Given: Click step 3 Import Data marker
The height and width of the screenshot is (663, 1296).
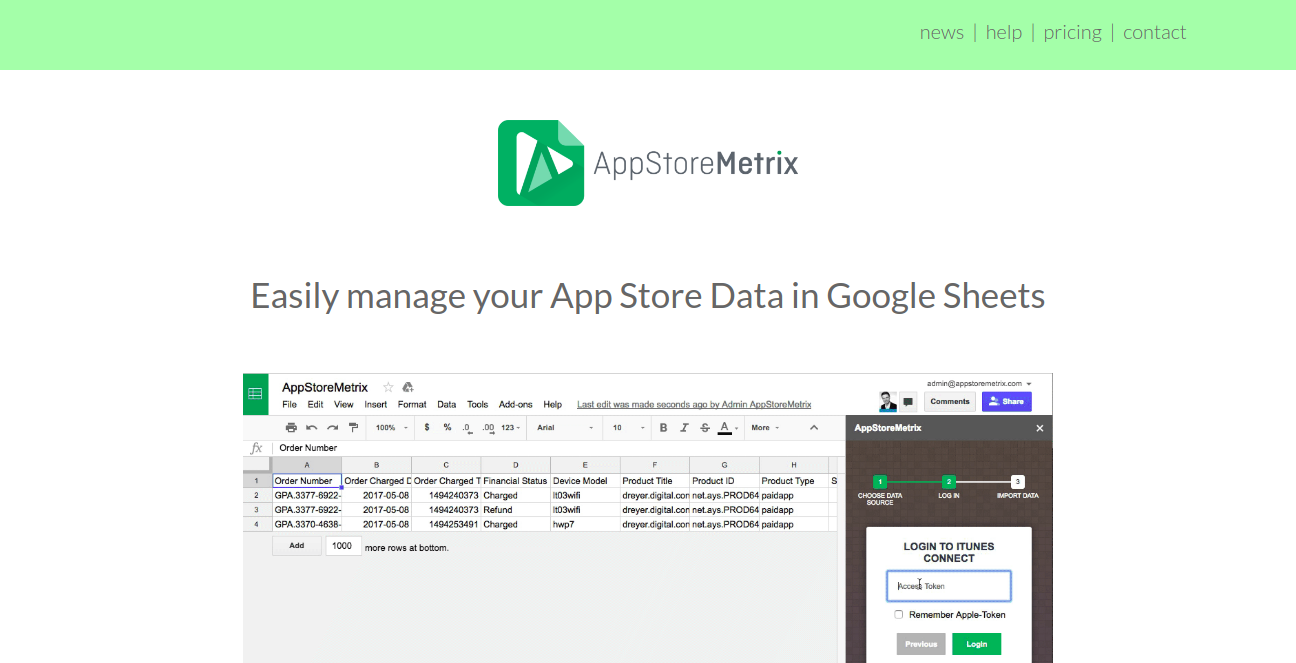Looking at the screenshot, I should pos(1018,482).
